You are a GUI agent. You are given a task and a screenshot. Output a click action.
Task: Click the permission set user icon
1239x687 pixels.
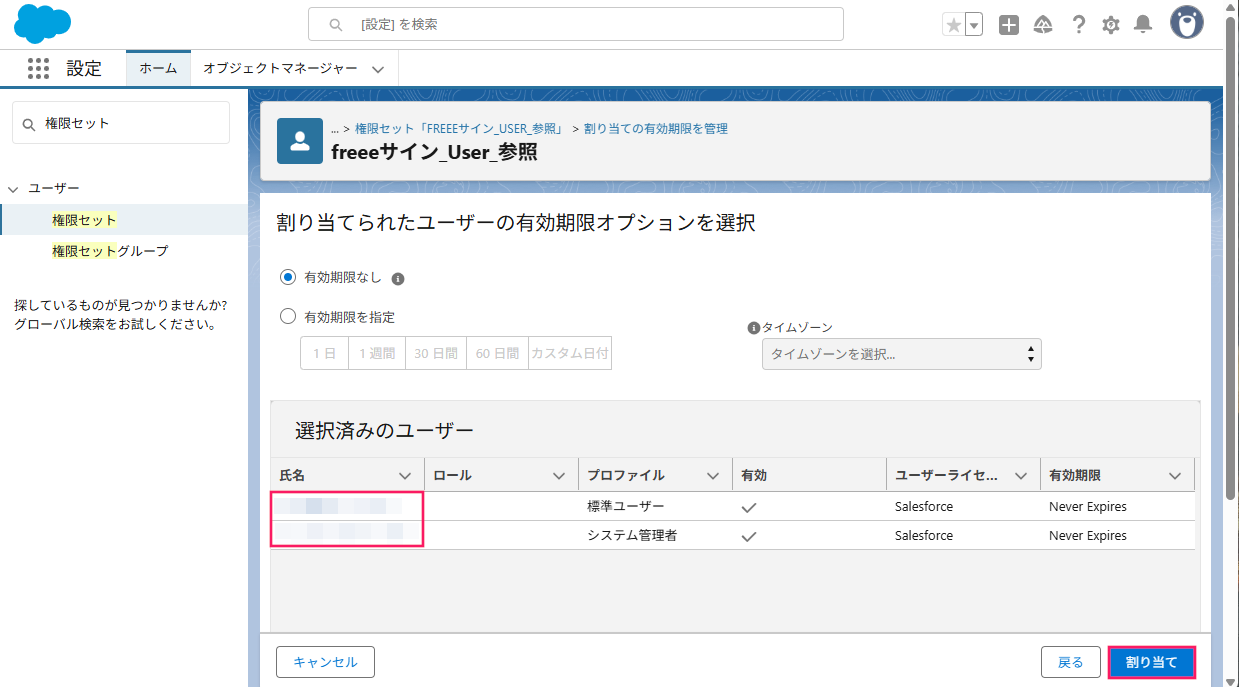click(x=300, y=141)
